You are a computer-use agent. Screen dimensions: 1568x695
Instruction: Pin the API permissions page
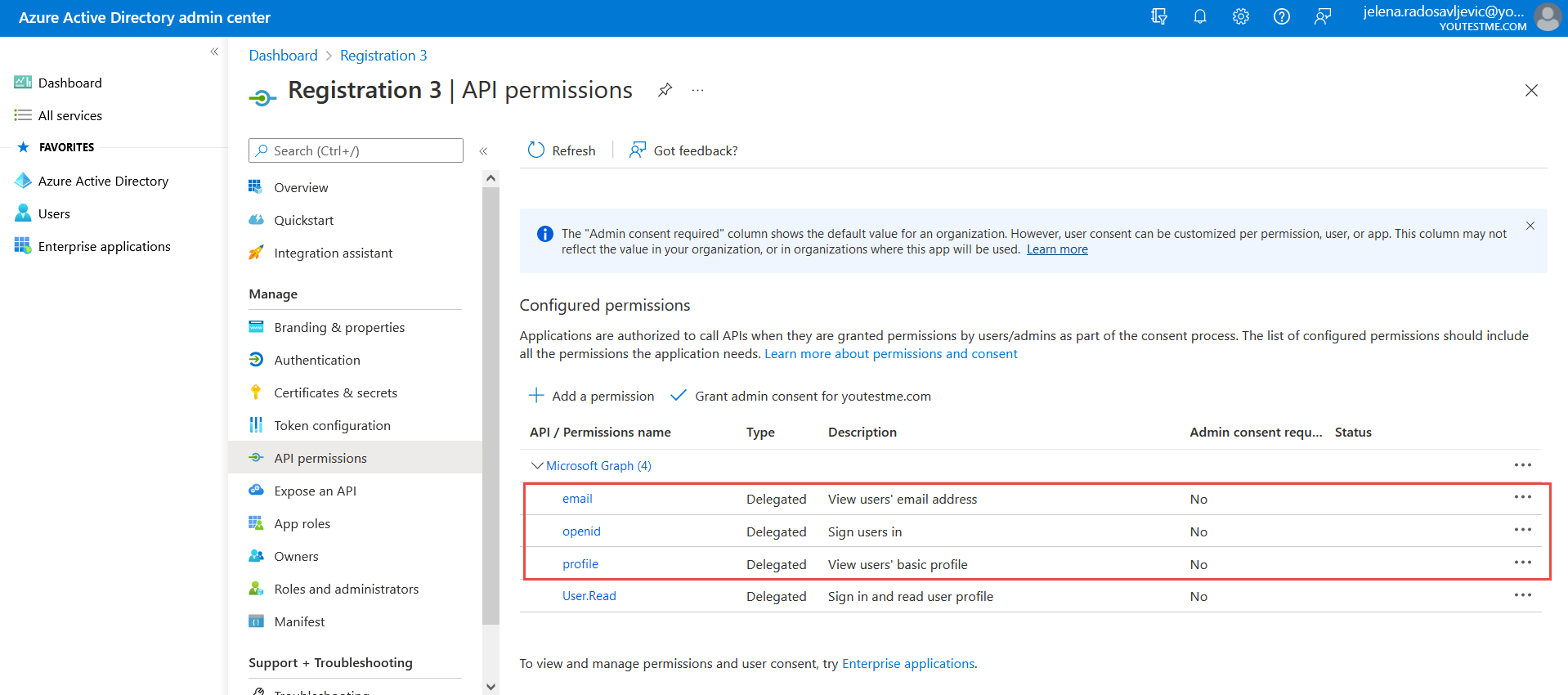tap(665, 90)
